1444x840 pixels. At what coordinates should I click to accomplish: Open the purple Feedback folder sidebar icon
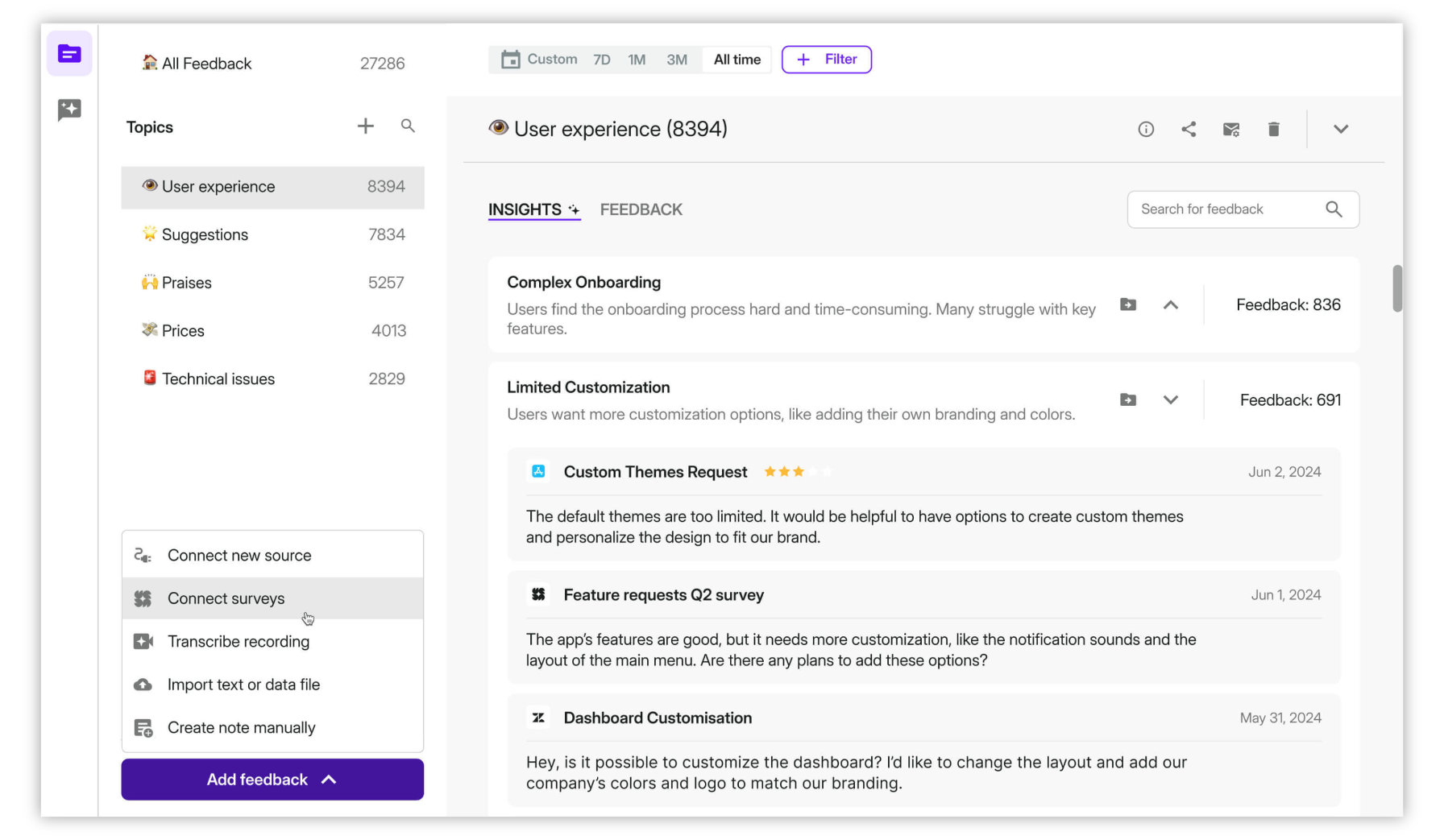point(69,53)
